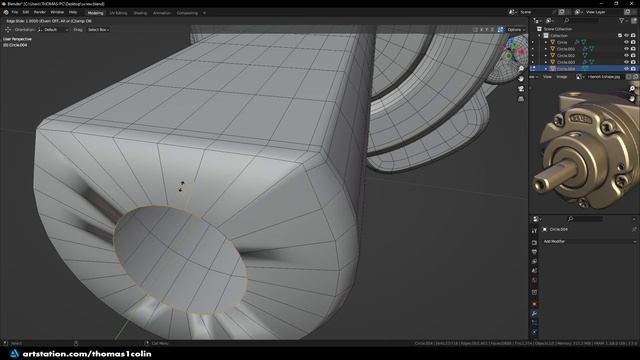Hide Circle.002 via eye icon

pos(627,56)
